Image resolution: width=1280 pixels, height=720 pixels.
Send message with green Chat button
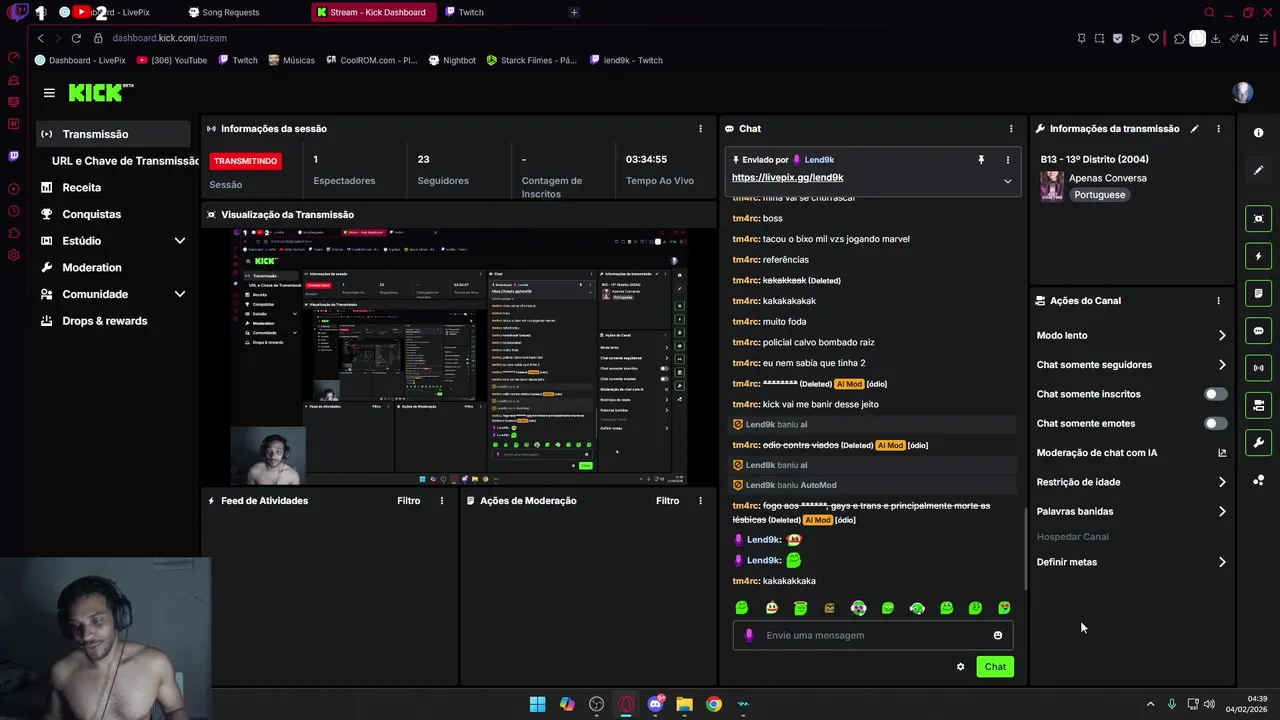tap(995, 667)
